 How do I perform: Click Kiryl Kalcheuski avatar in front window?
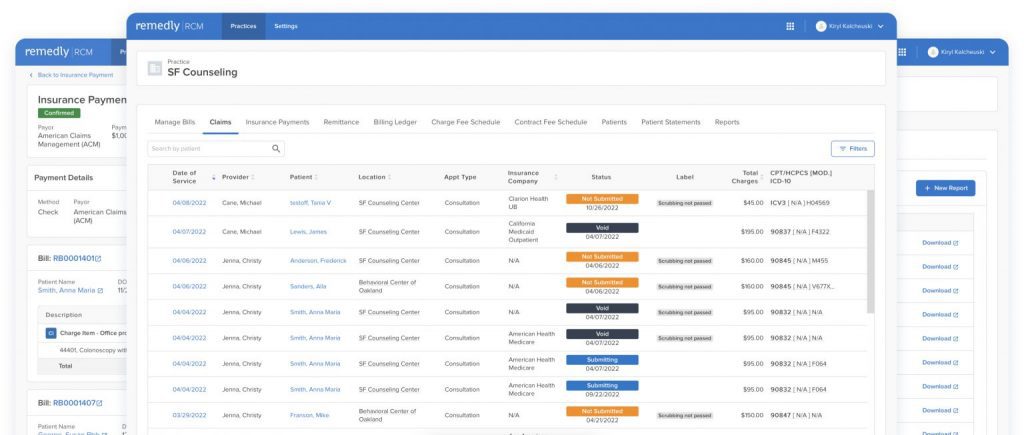click(x=821, y=26)
